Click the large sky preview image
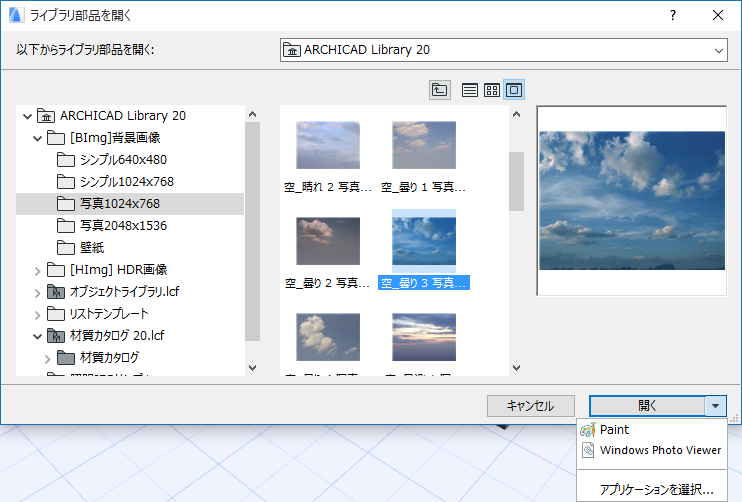Image resolution: width=742 pixels, height=502 pixels. coord(632,201)
